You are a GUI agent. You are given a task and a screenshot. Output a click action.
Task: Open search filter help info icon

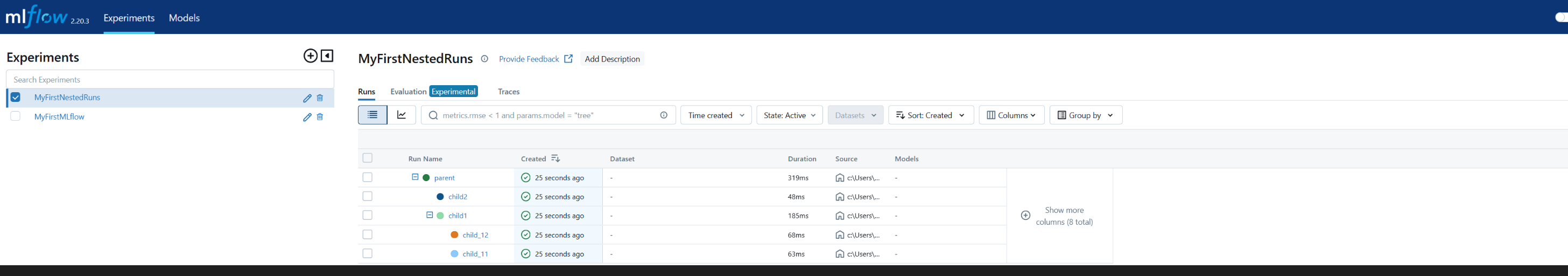point(664,115)
